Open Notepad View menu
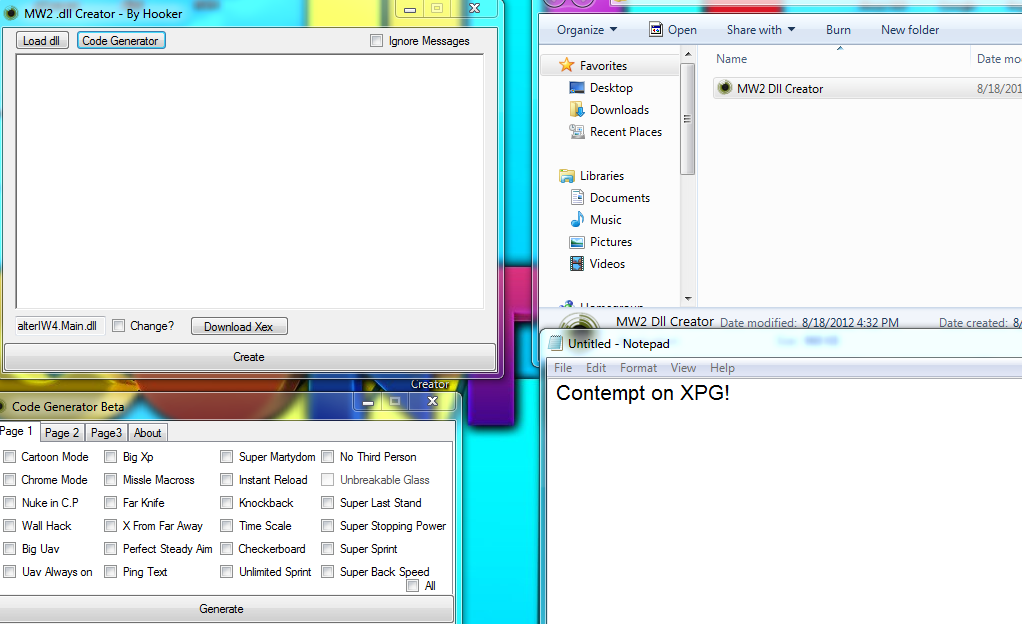 click(683, 368)
